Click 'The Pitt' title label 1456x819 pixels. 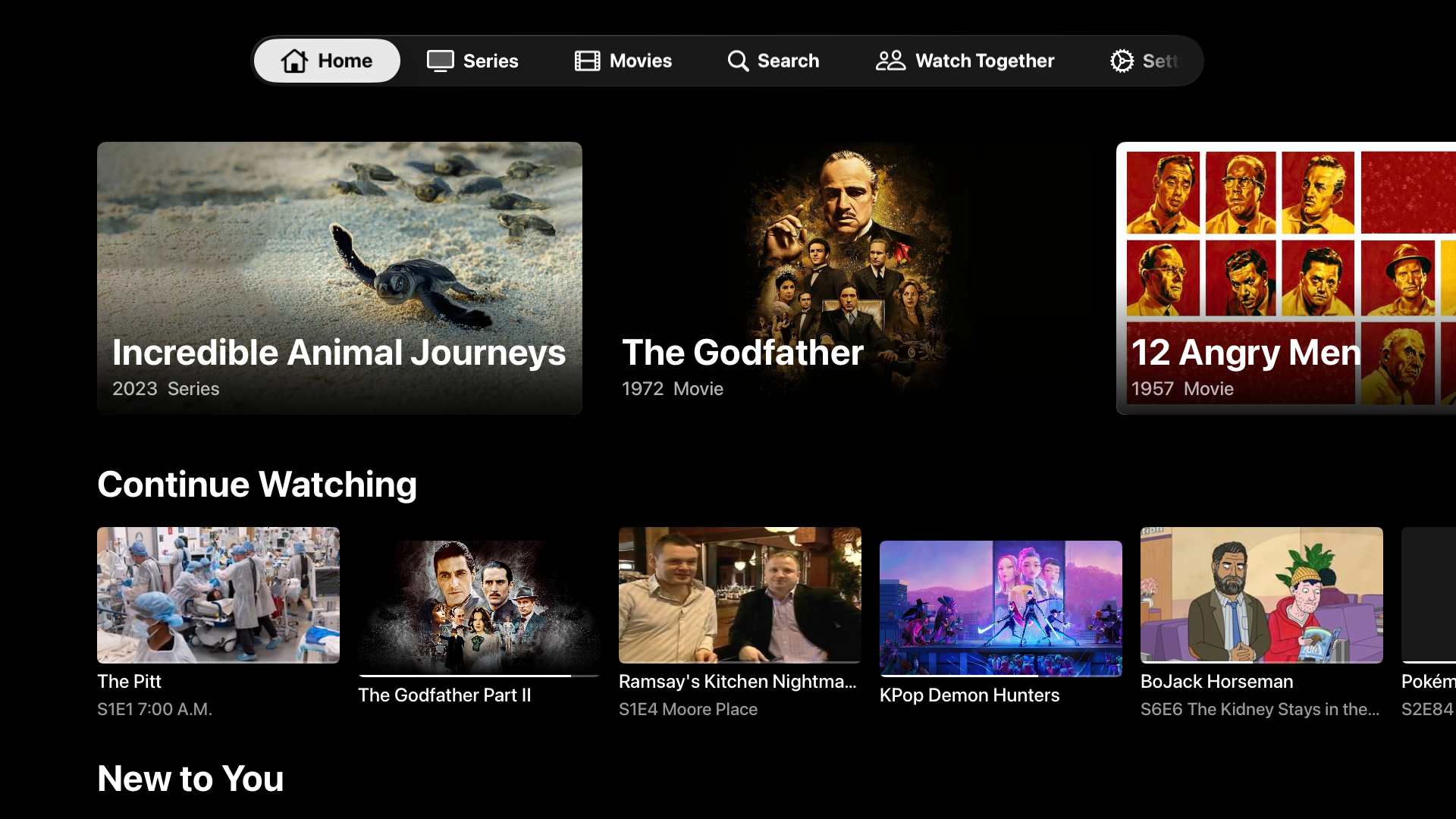[x=129, y=682]
